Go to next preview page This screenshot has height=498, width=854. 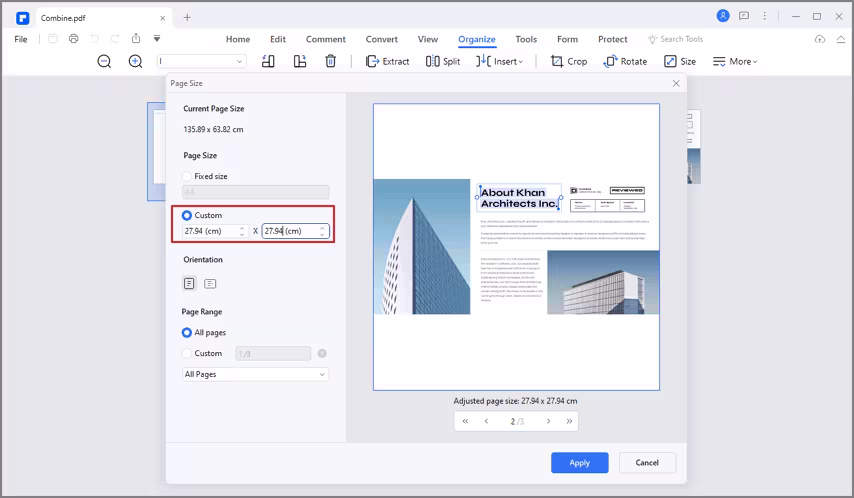tap(548, 421)
